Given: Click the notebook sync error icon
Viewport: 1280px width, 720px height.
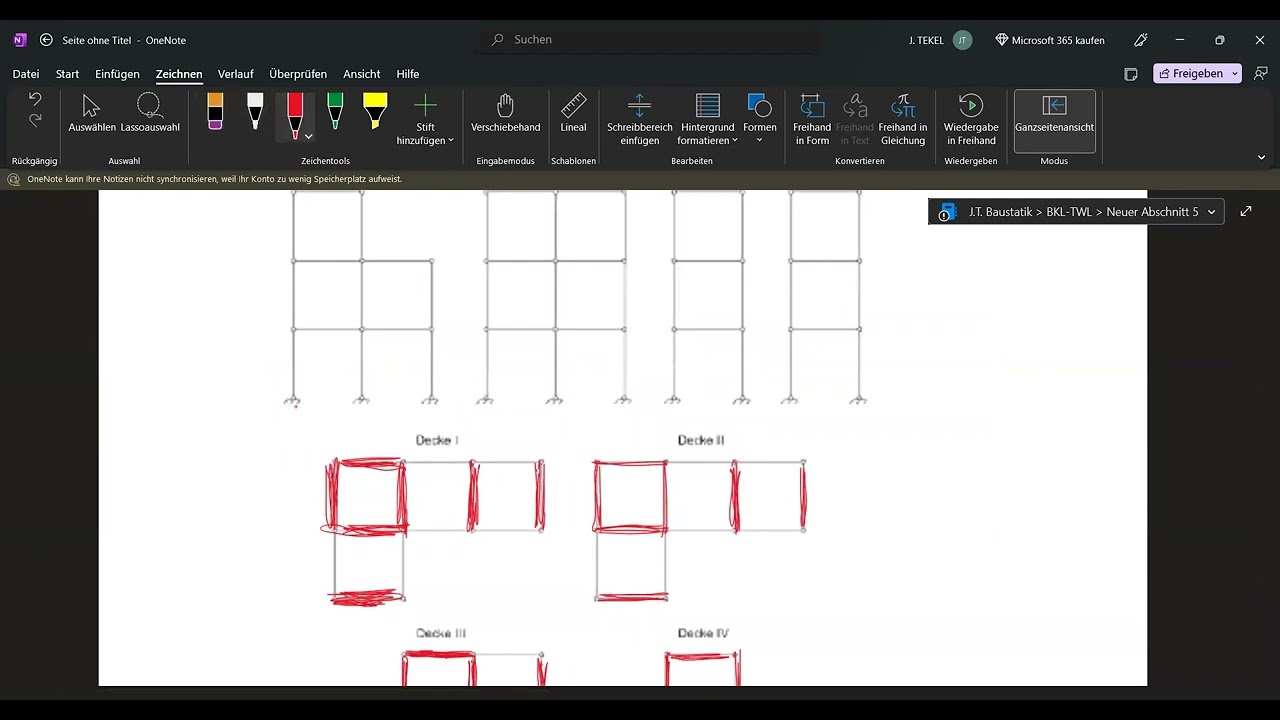Looking at the screenshot, I should pos(946,212).
